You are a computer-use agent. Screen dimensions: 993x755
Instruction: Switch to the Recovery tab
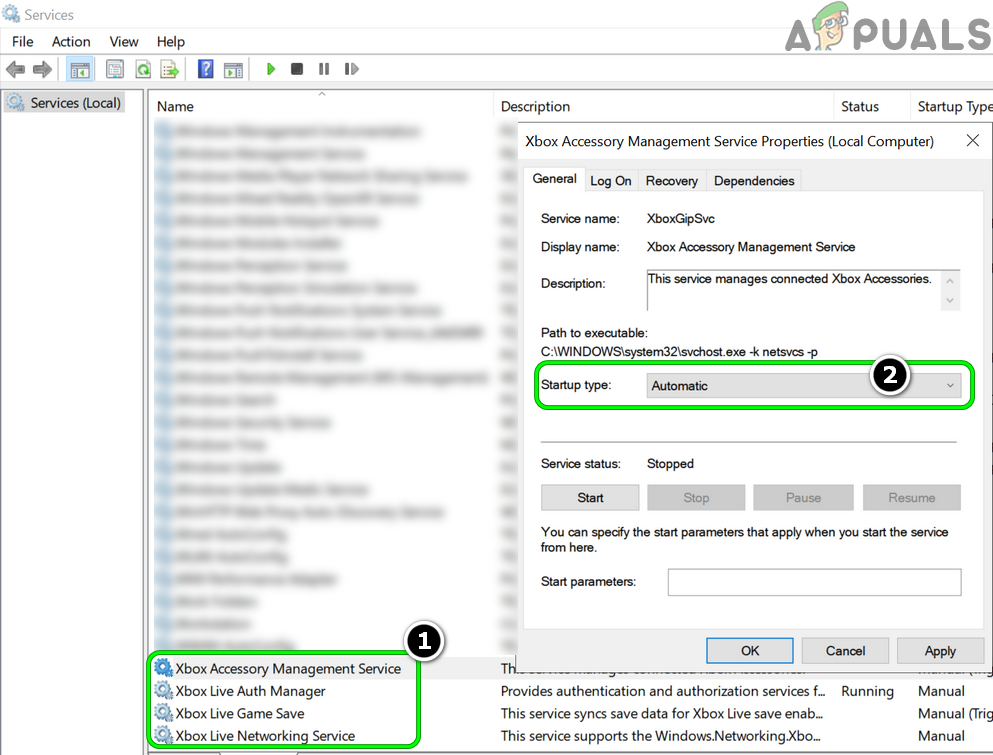point(671,181)
